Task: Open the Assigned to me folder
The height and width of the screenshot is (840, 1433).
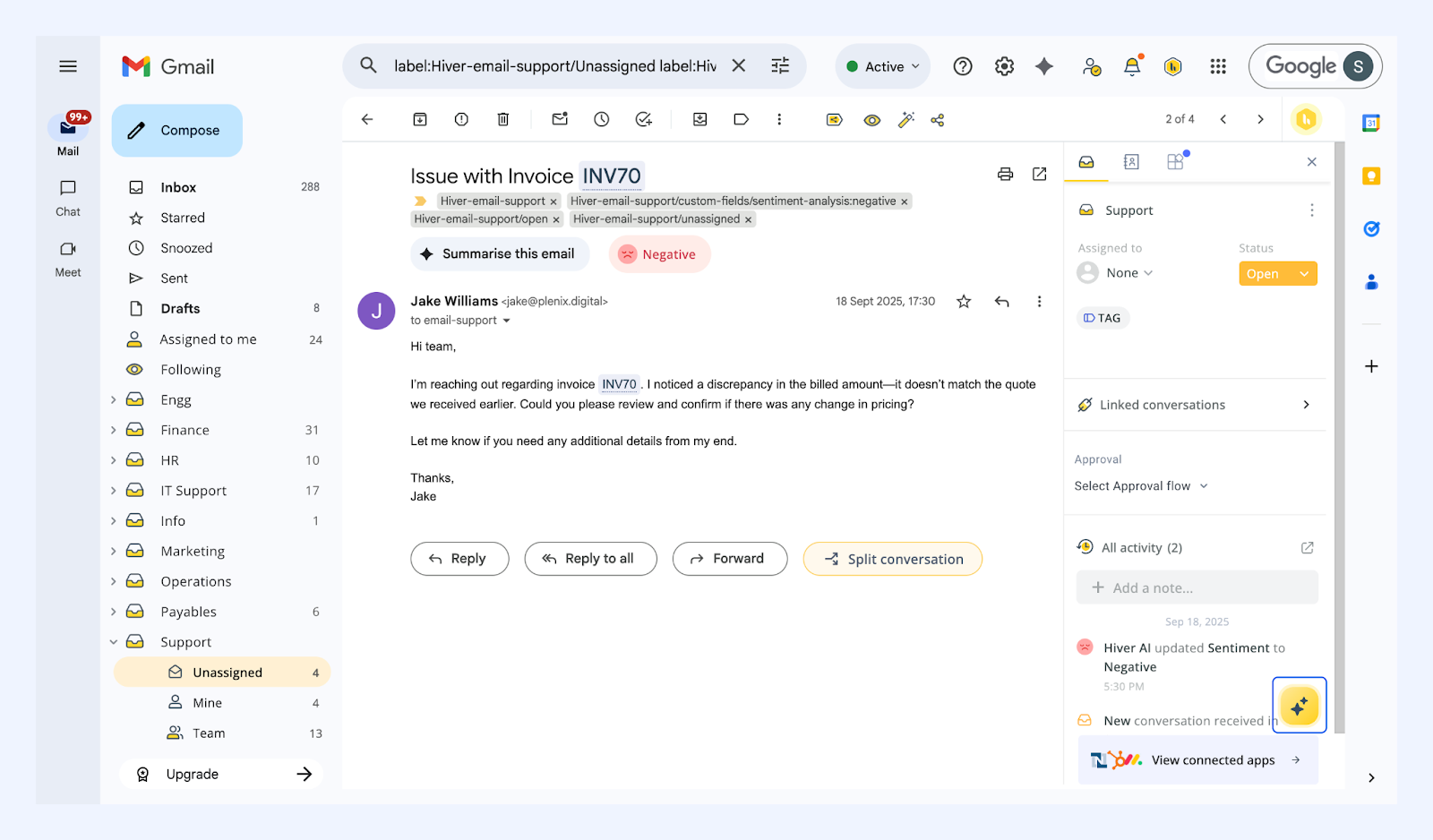Action: 222,339
